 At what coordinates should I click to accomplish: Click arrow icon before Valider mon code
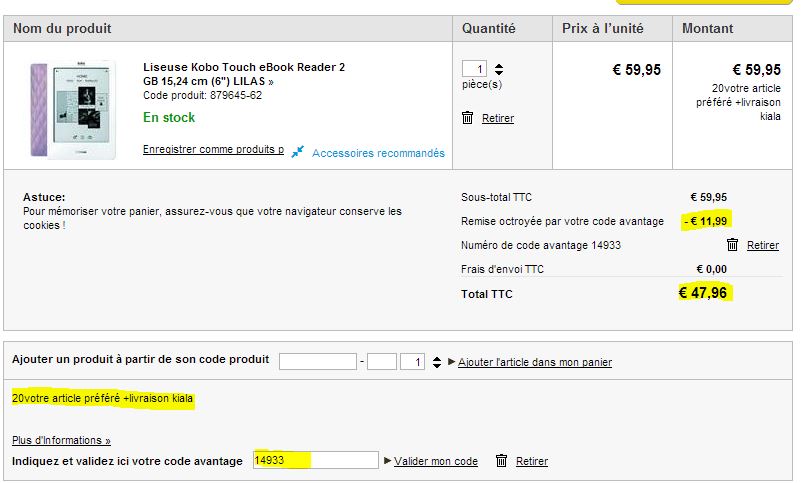388,461
